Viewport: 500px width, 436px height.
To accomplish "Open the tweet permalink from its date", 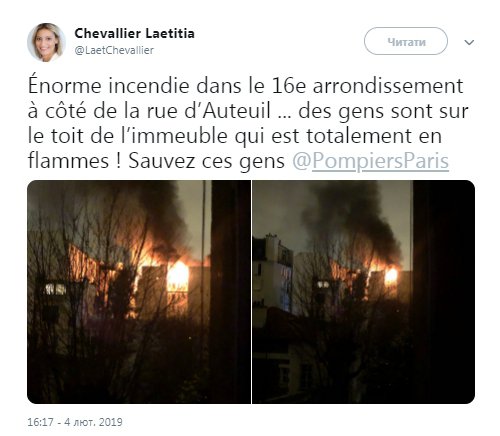I will click(75, 422).
